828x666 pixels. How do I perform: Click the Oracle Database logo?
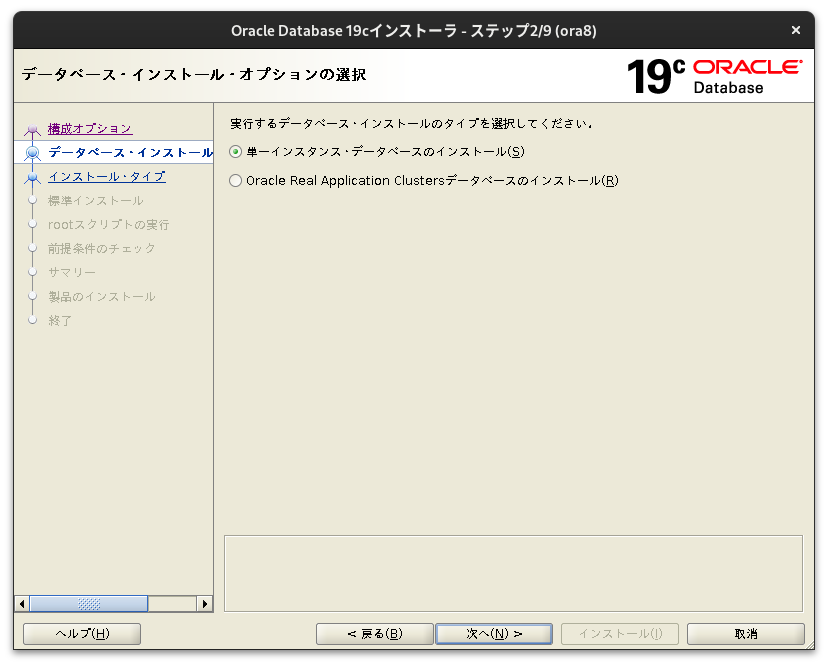(x=748, y=75)
